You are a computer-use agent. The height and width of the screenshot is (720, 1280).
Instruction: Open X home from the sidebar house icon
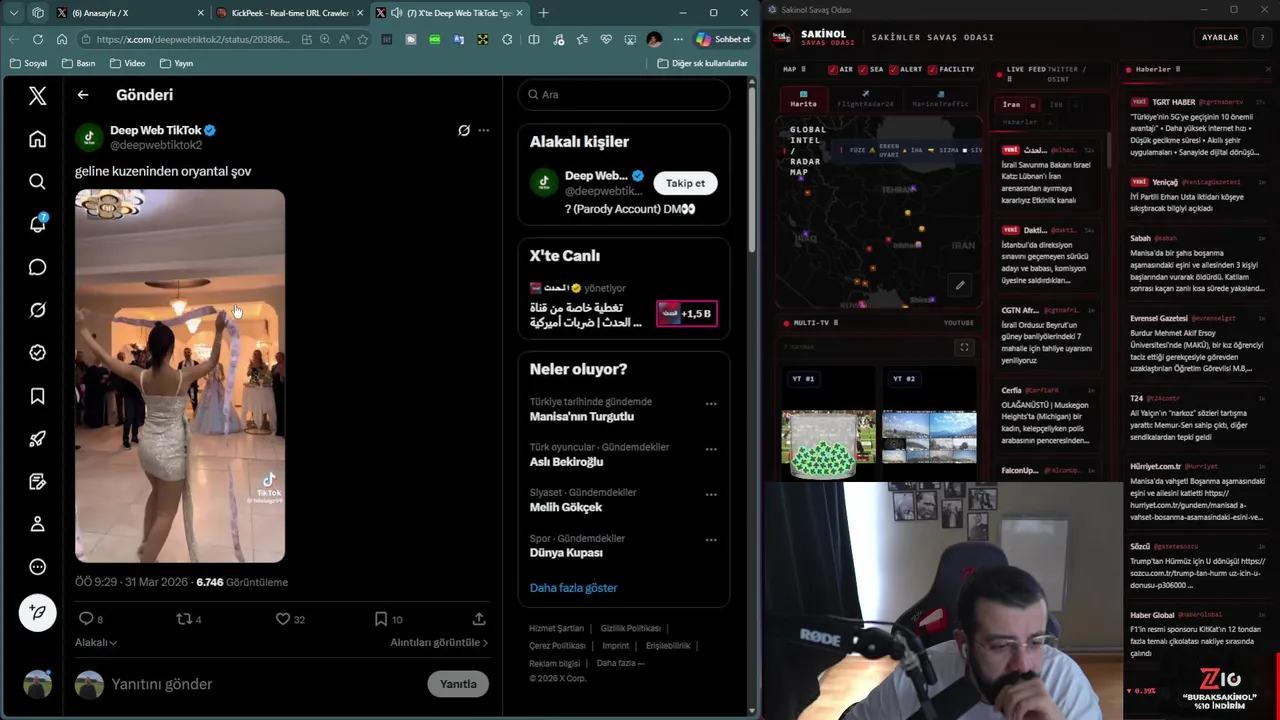click(37, 139)
